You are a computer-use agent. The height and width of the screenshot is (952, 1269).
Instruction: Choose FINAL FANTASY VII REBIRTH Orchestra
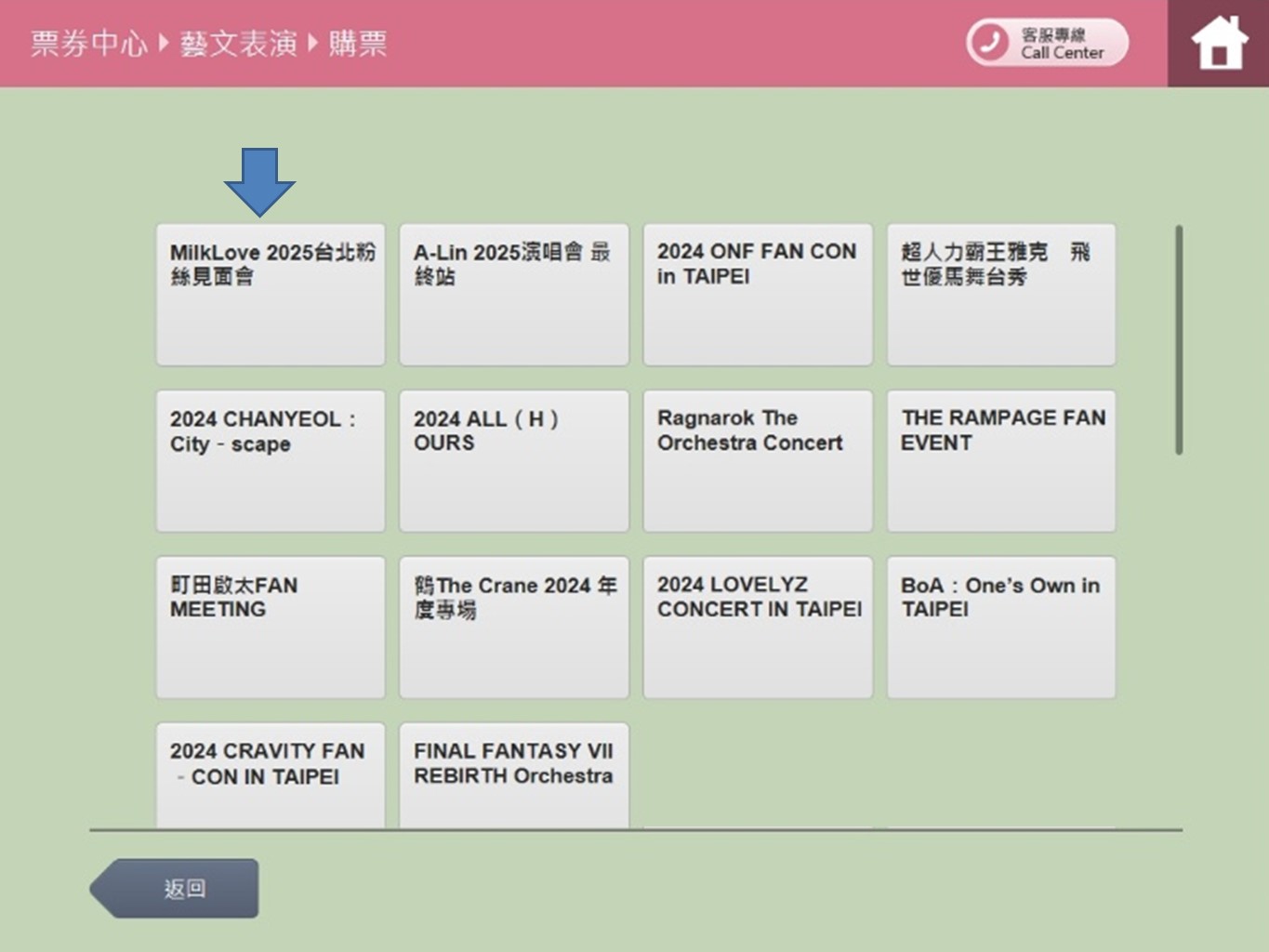click(514, 774)
